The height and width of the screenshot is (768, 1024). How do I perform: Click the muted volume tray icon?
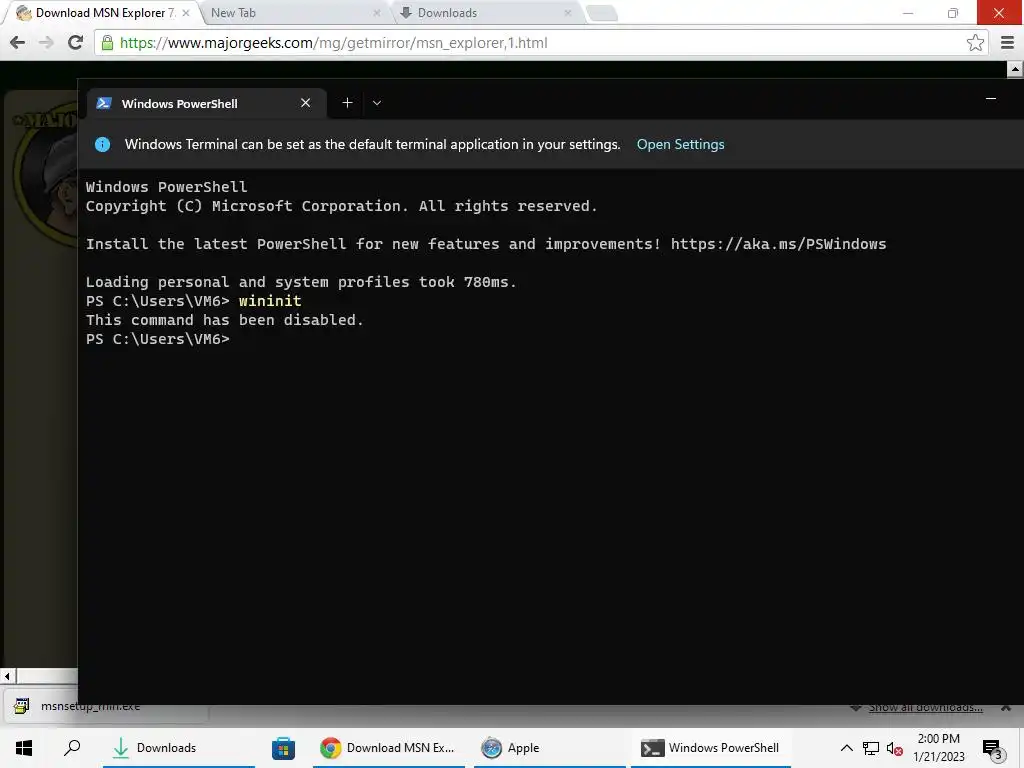pos(894,748)
